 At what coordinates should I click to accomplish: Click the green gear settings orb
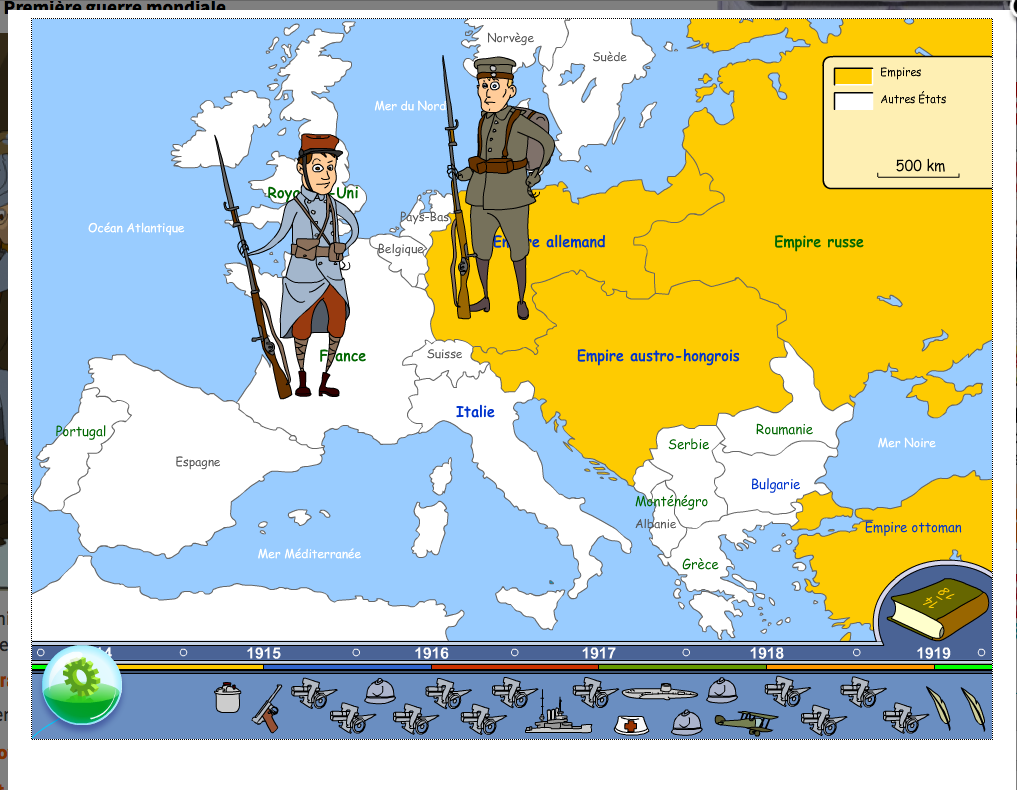click(x=81, y=686)
